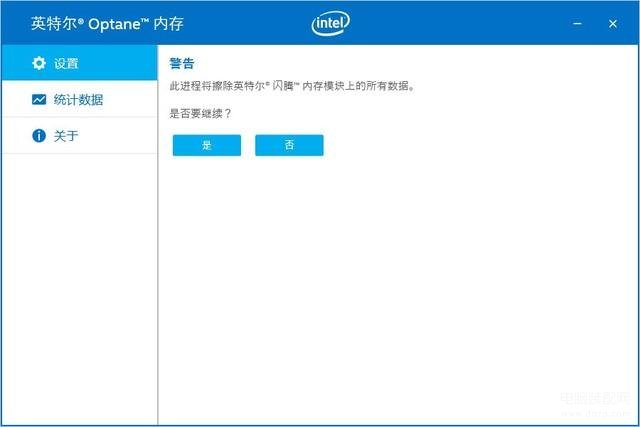Minimize the Optane memory window

pos(577,24)
